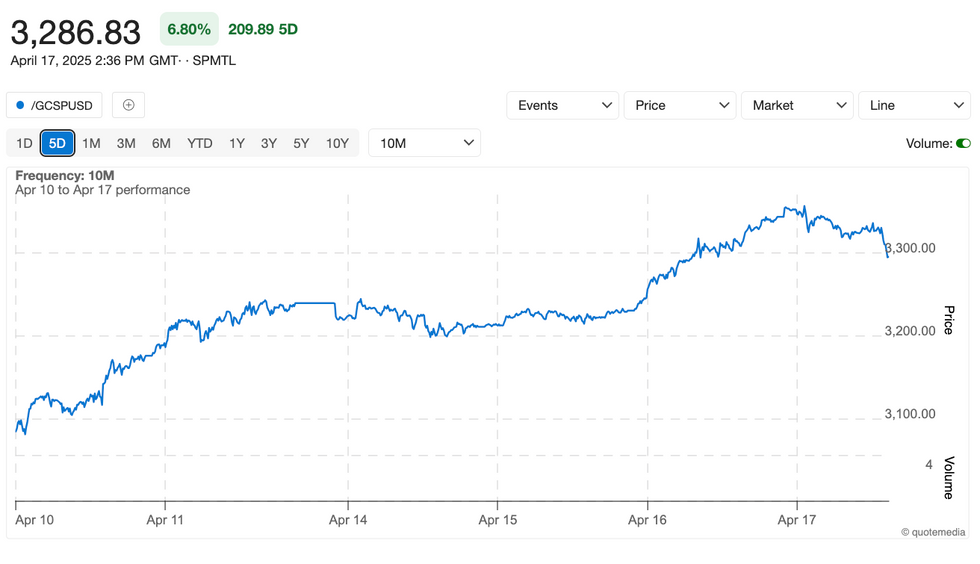Expand the Price dropdown
The image size is (980, 564).
679,105
